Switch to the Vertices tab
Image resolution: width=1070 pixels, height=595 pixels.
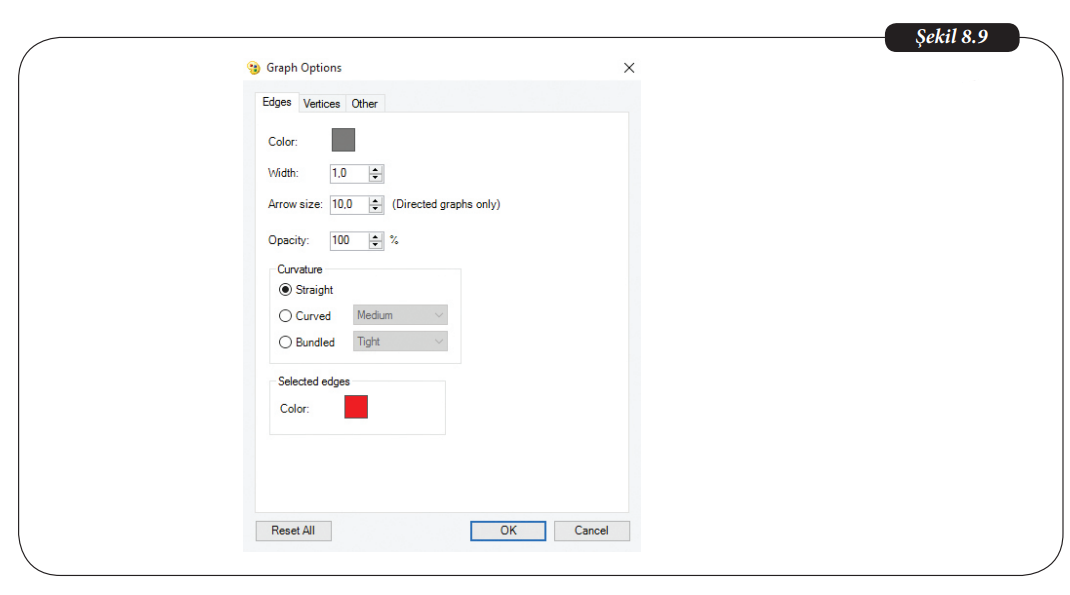pyautogui.click(x=322, y=104)
